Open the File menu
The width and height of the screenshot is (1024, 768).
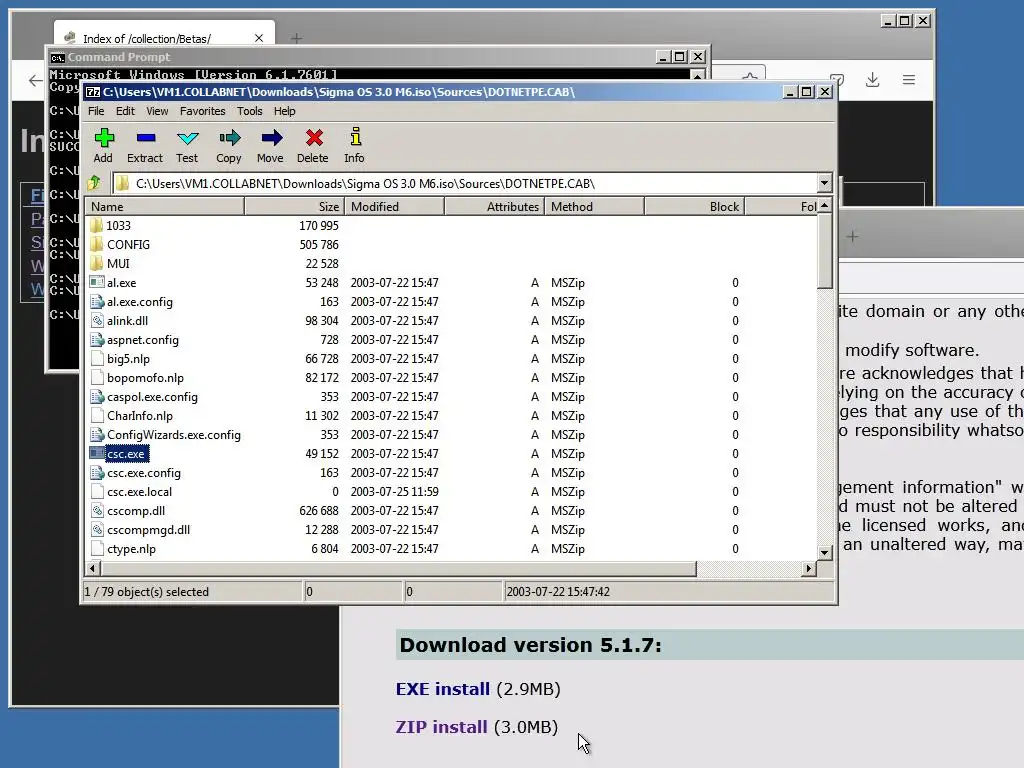tap(96, 111)
